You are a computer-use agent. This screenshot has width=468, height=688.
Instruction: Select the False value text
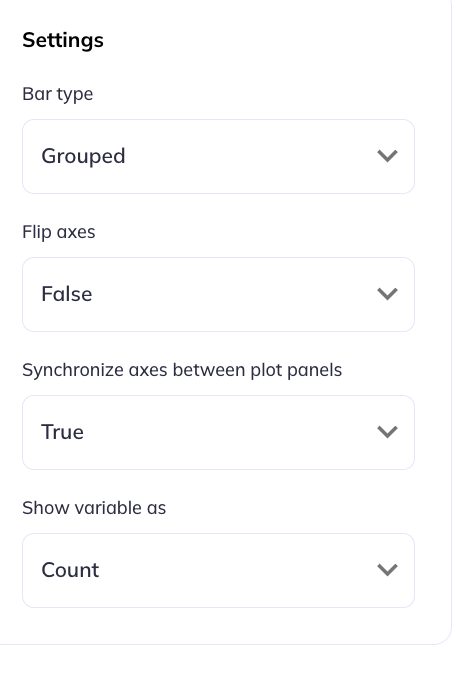click(x=67, y=294)
